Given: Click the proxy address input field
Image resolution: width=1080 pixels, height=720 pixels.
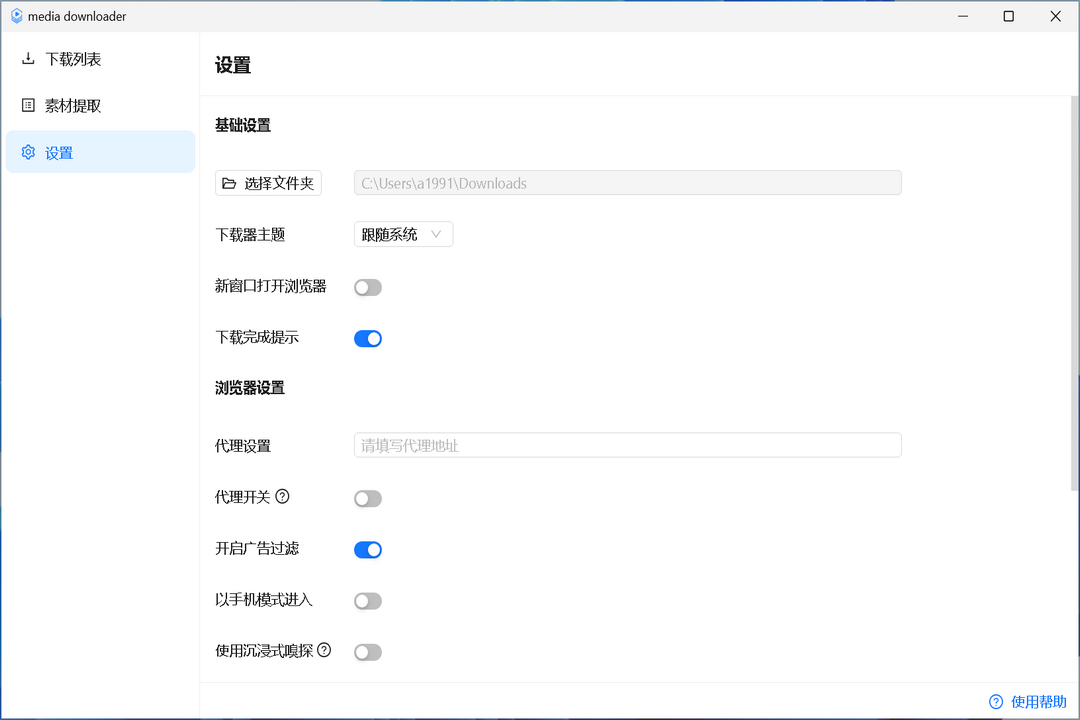Looking at the screenshot, I should [x=627, y=445].
